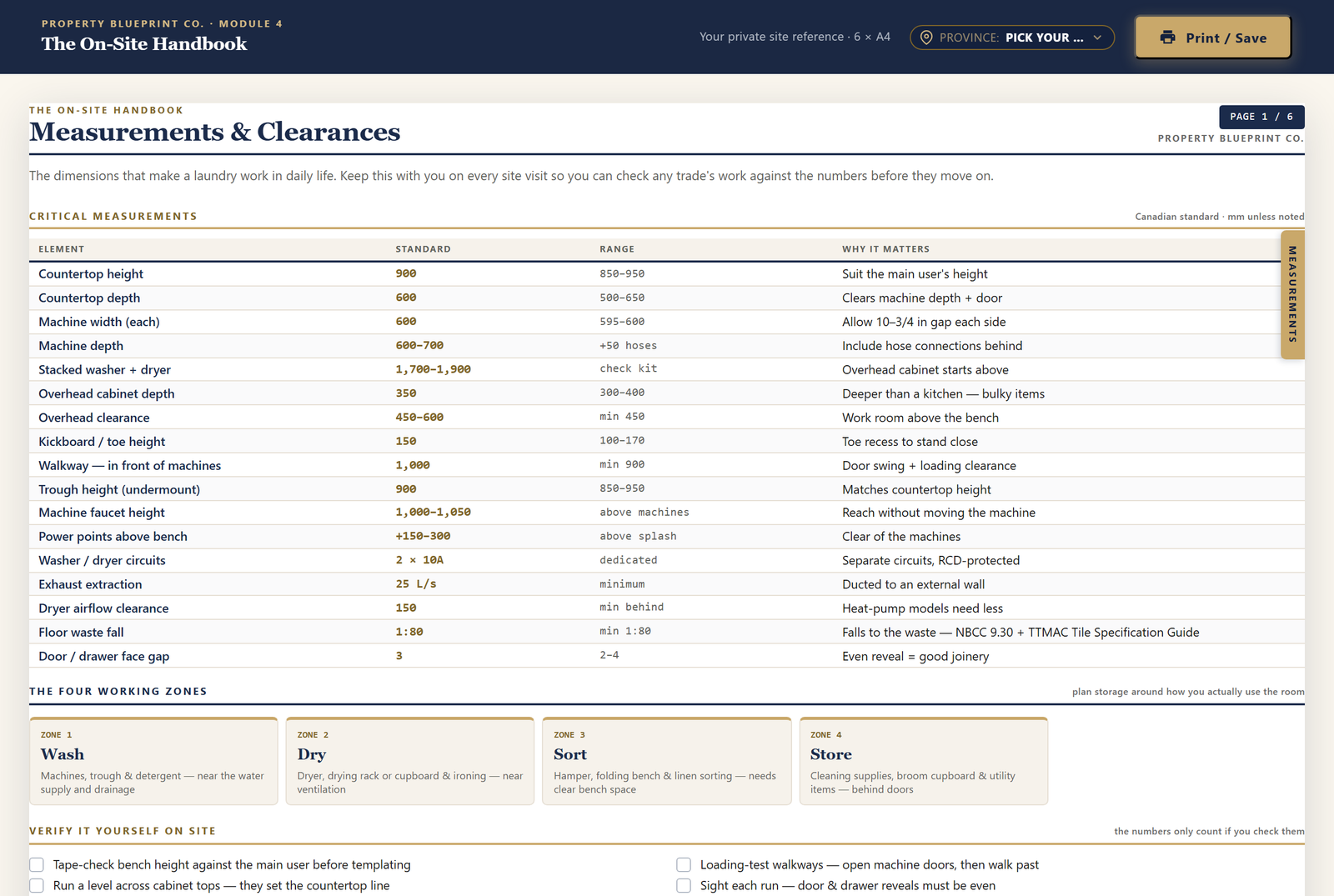Click Power points above bench label
1334x896 pixels.
coord(113,537)
